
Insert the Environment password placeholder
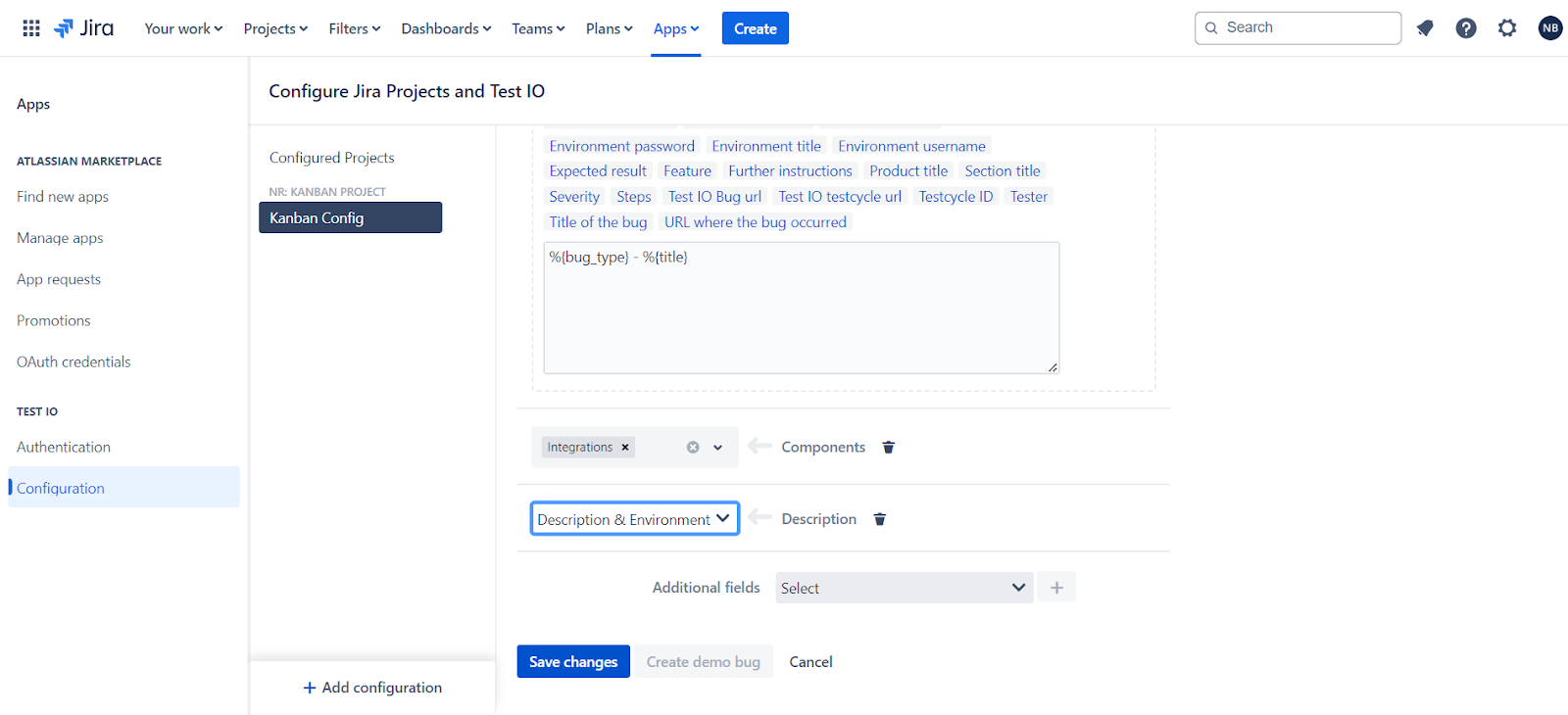tap(621, 146)
